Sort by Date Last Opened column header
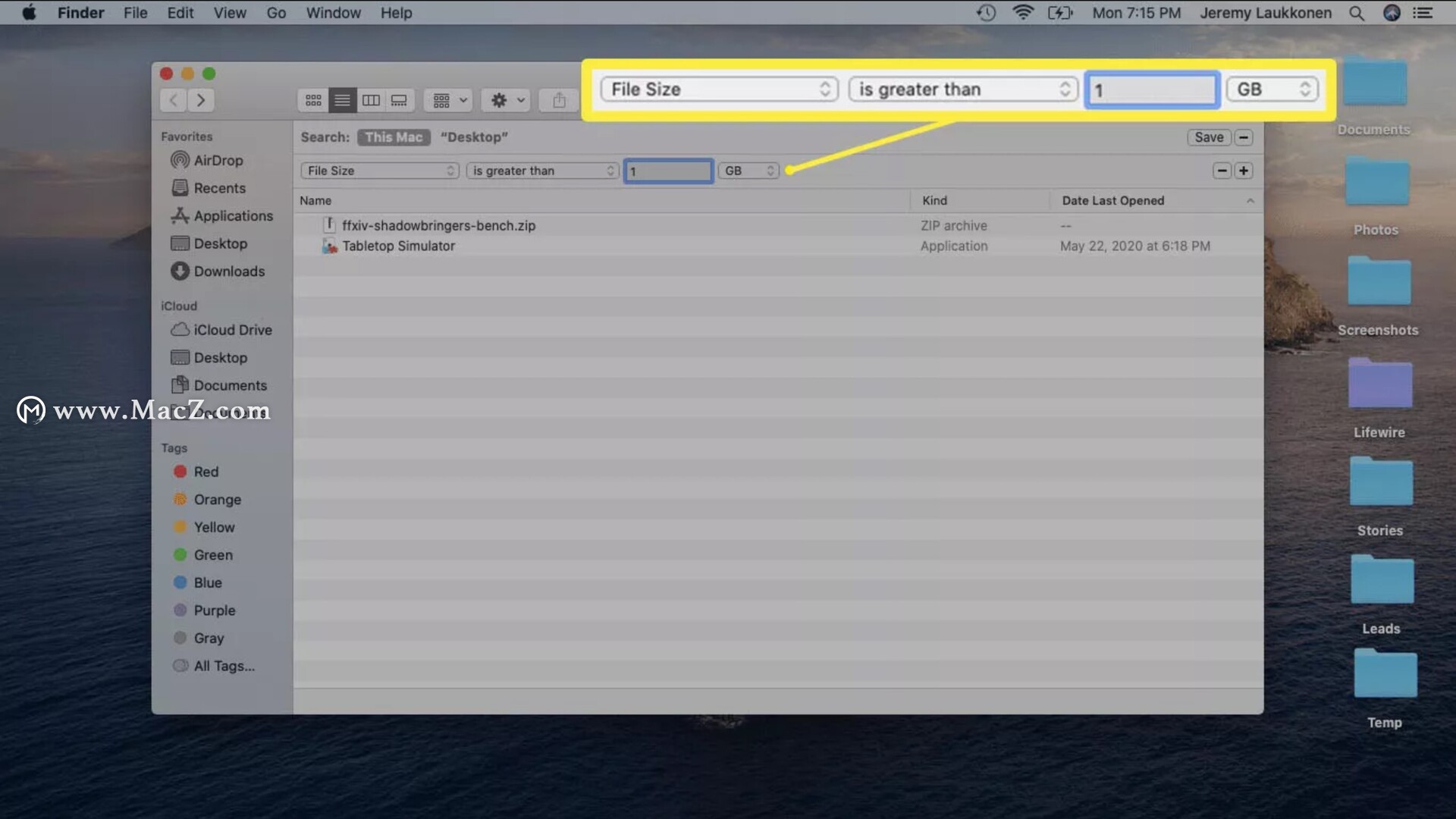This screenshot has height=819, width=1456. (1156, 200)
